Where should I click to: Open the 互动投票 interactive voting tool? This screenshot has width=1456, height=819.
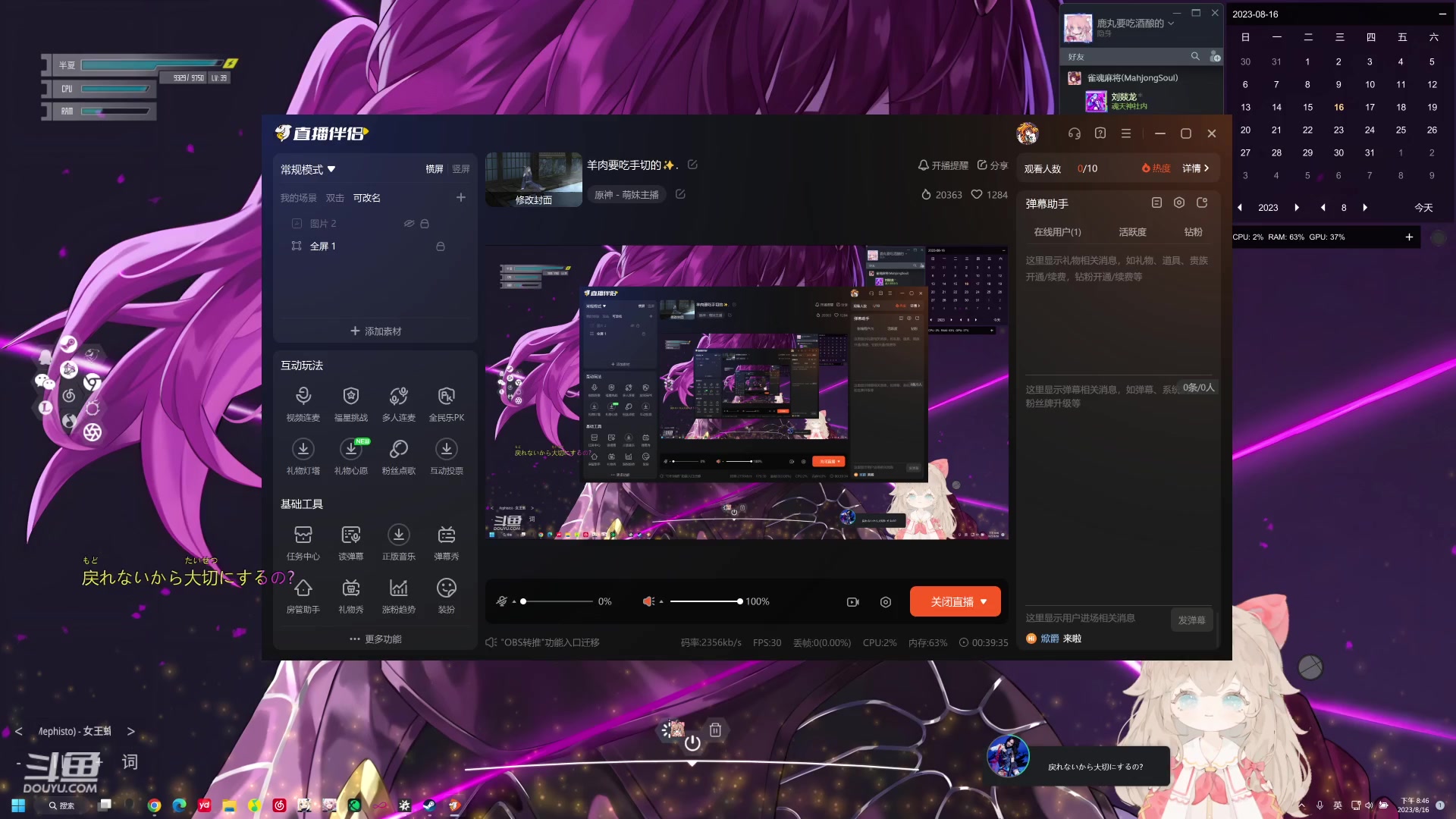click(x=446, y=457)
